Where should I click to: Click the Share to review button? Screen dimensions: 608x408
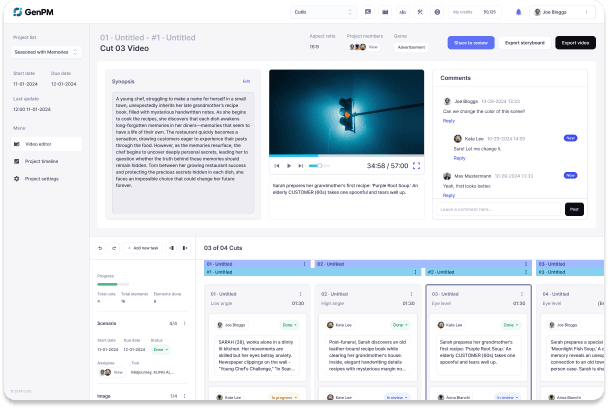coord(471,43)
